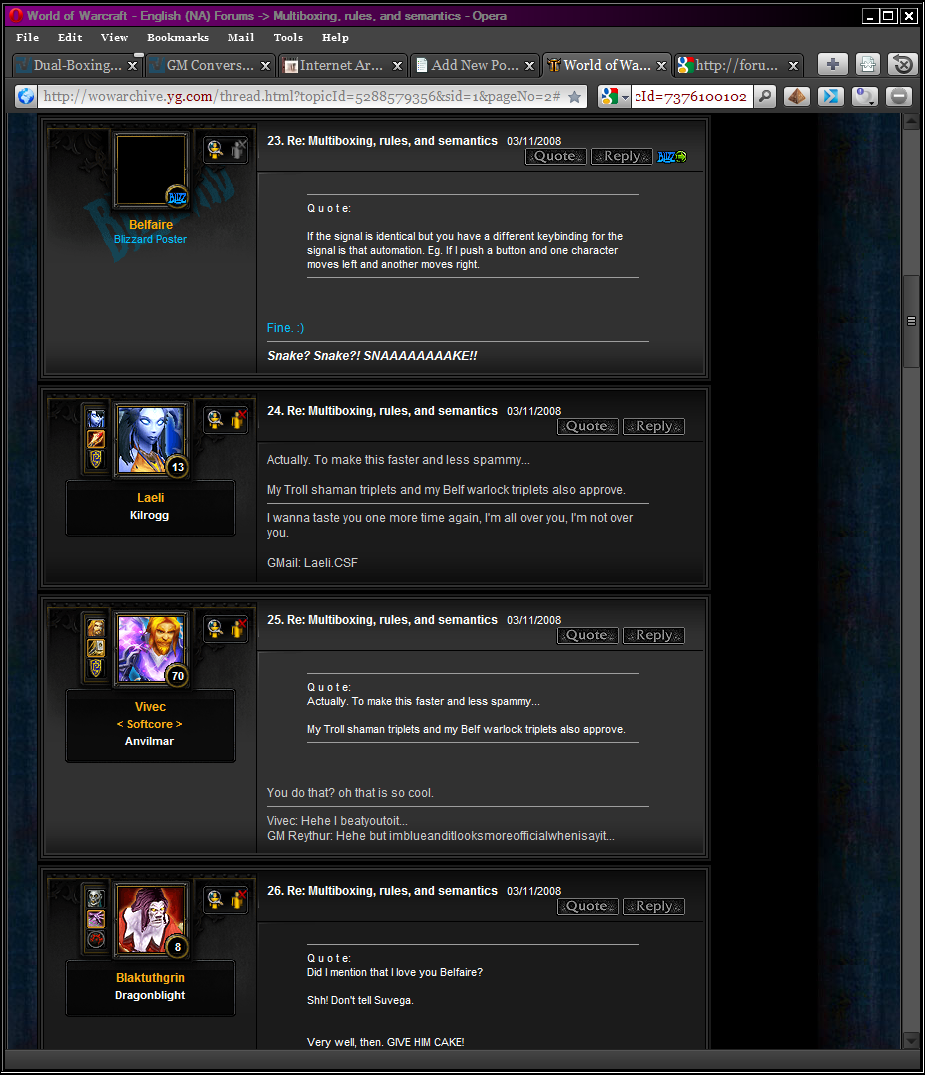Open the View menu

(x=114, y=38)
